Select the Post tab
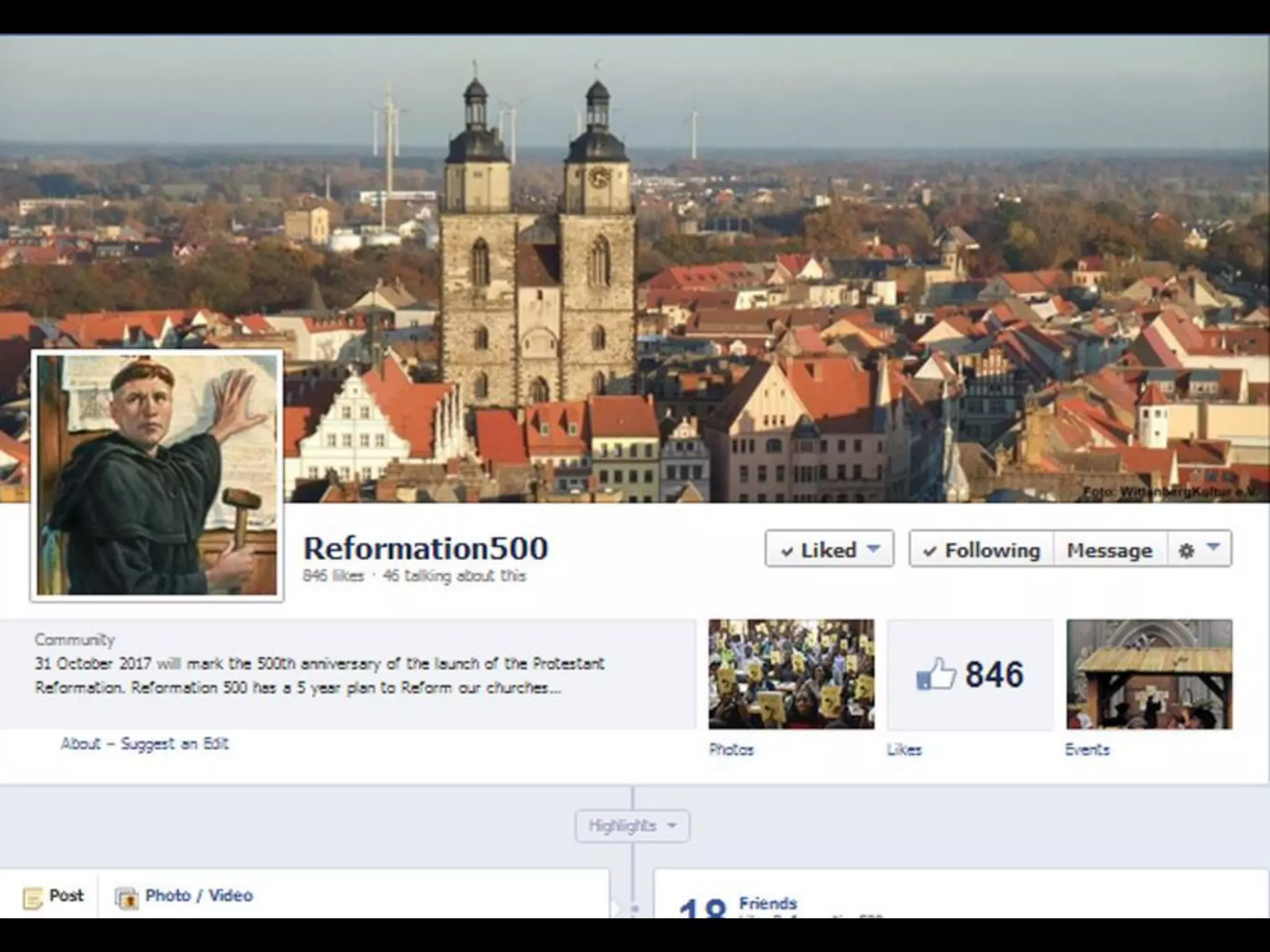This screenshot has height=952, width=1270. pyautogui.click(x=66, y=896)
